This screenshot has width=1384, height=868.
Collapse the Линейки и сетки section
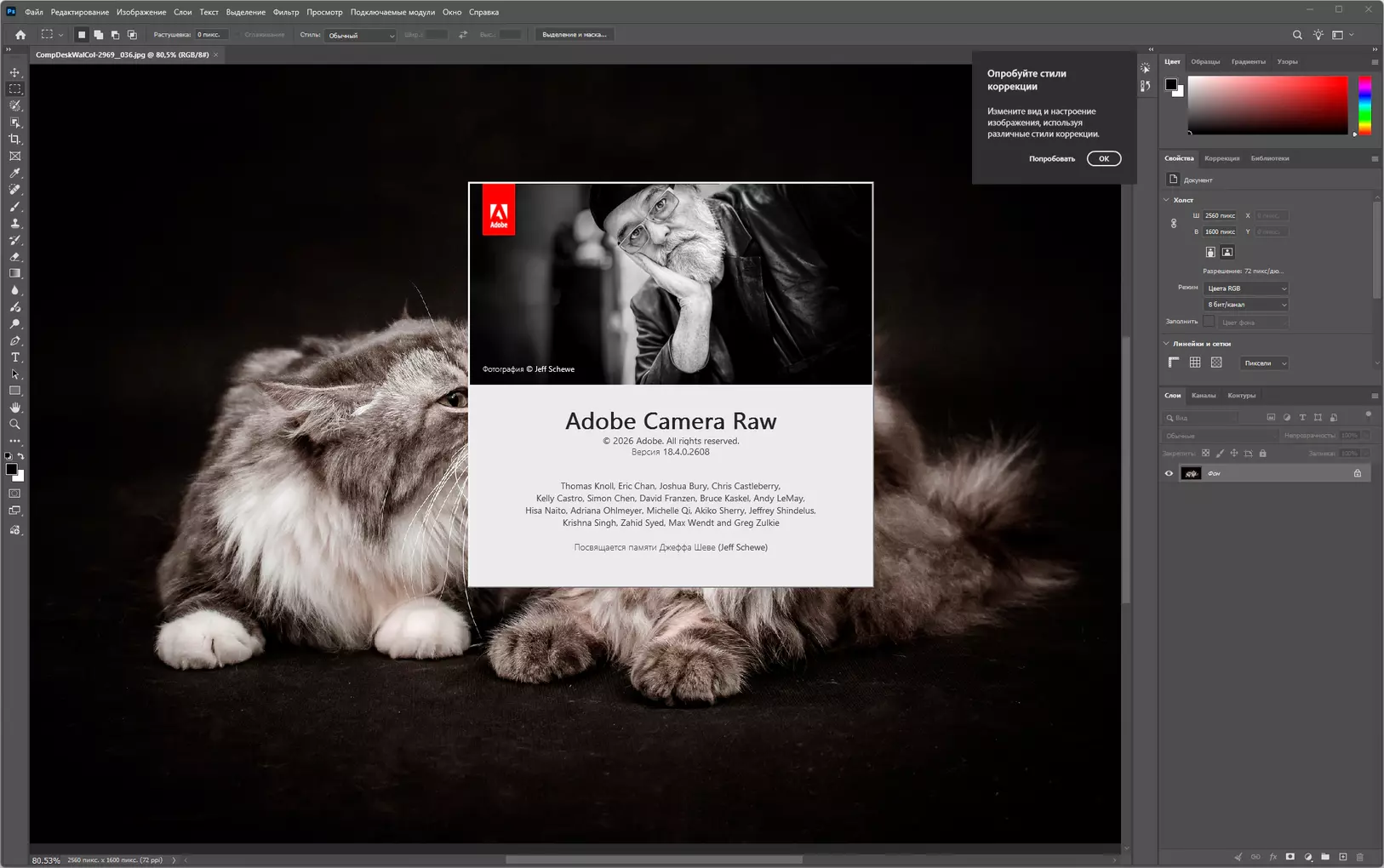(x=1166, y=344)
